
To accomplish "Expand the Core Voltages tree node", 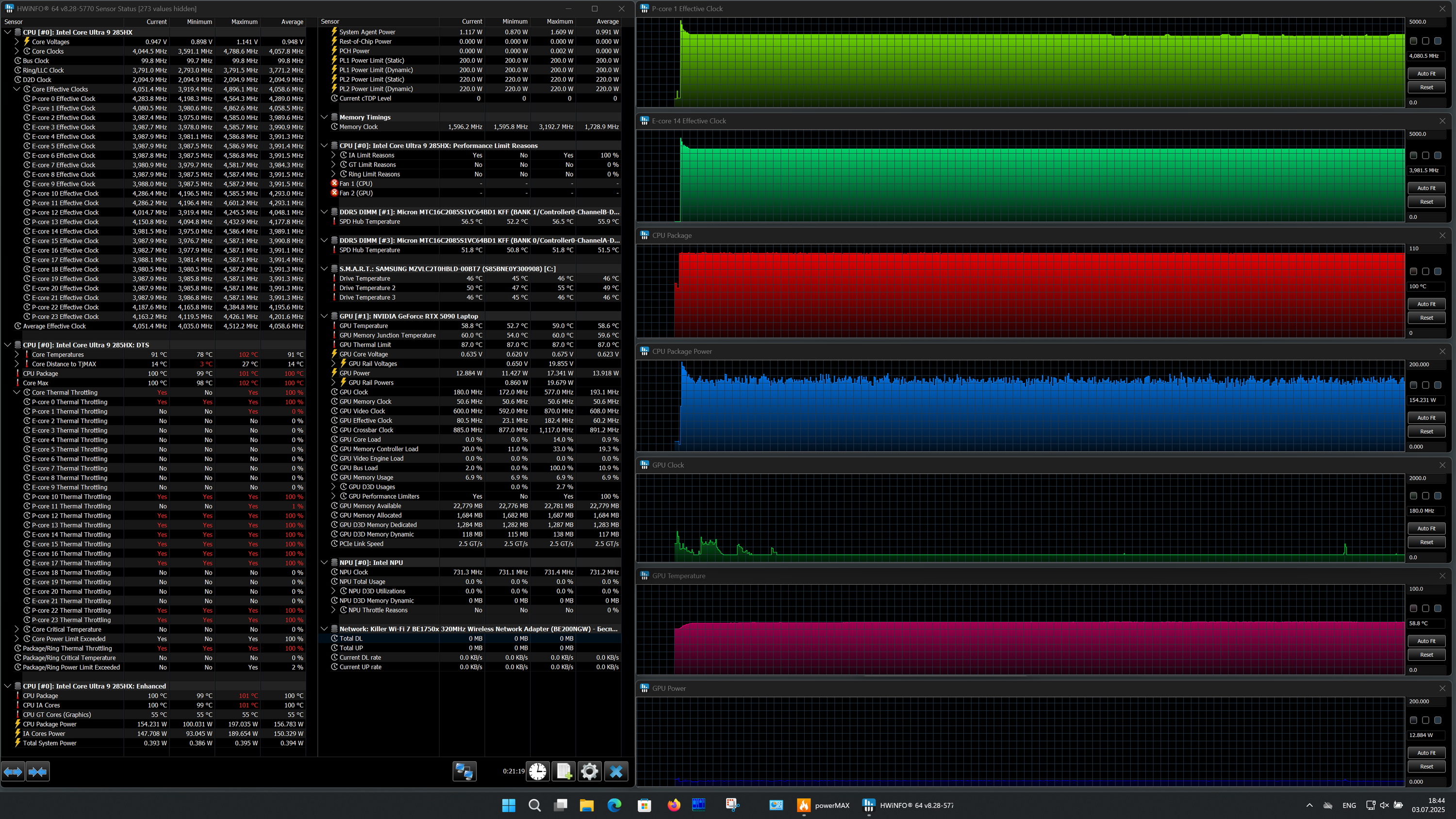I will click(17, 42).
